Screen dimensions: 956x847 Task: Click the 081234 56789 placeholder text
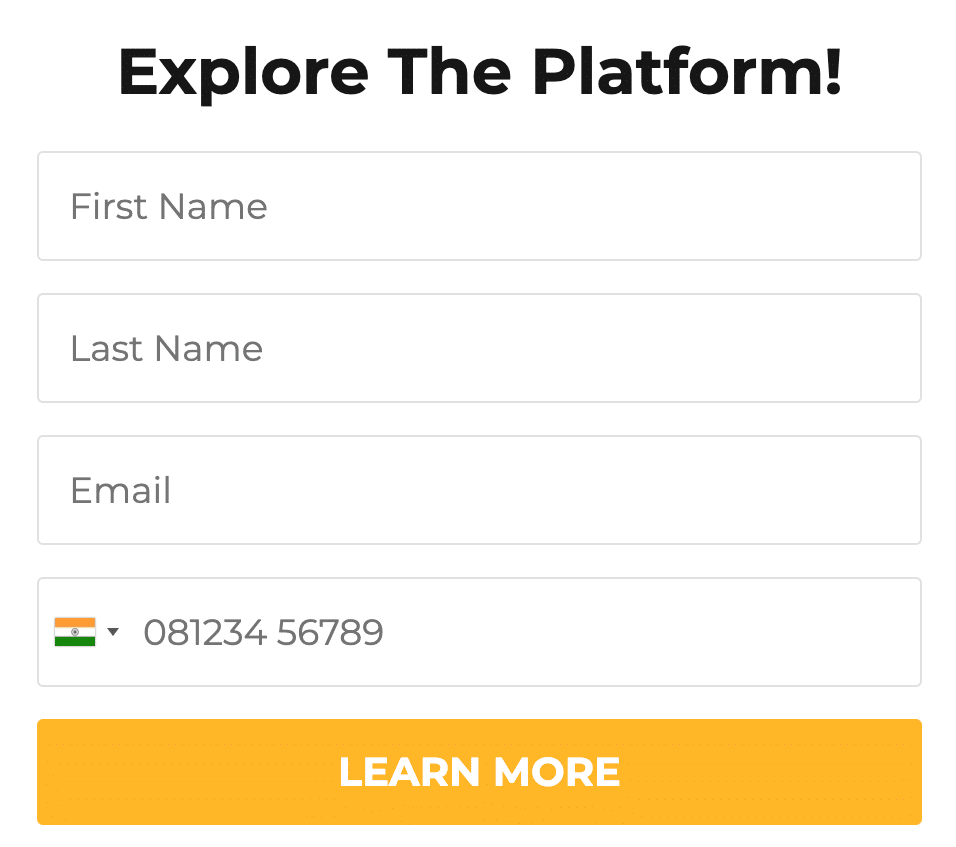pyautogui.click(x=263, y=632)
